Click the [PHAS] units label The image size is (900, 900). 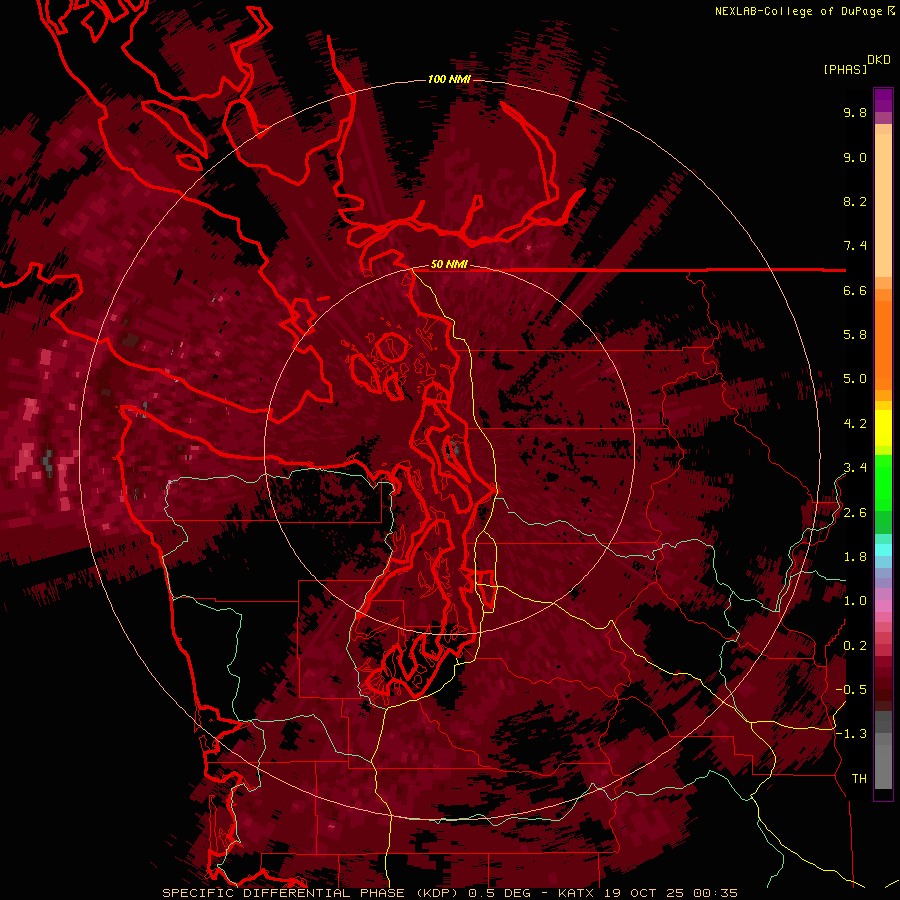(x=845, y=69)
